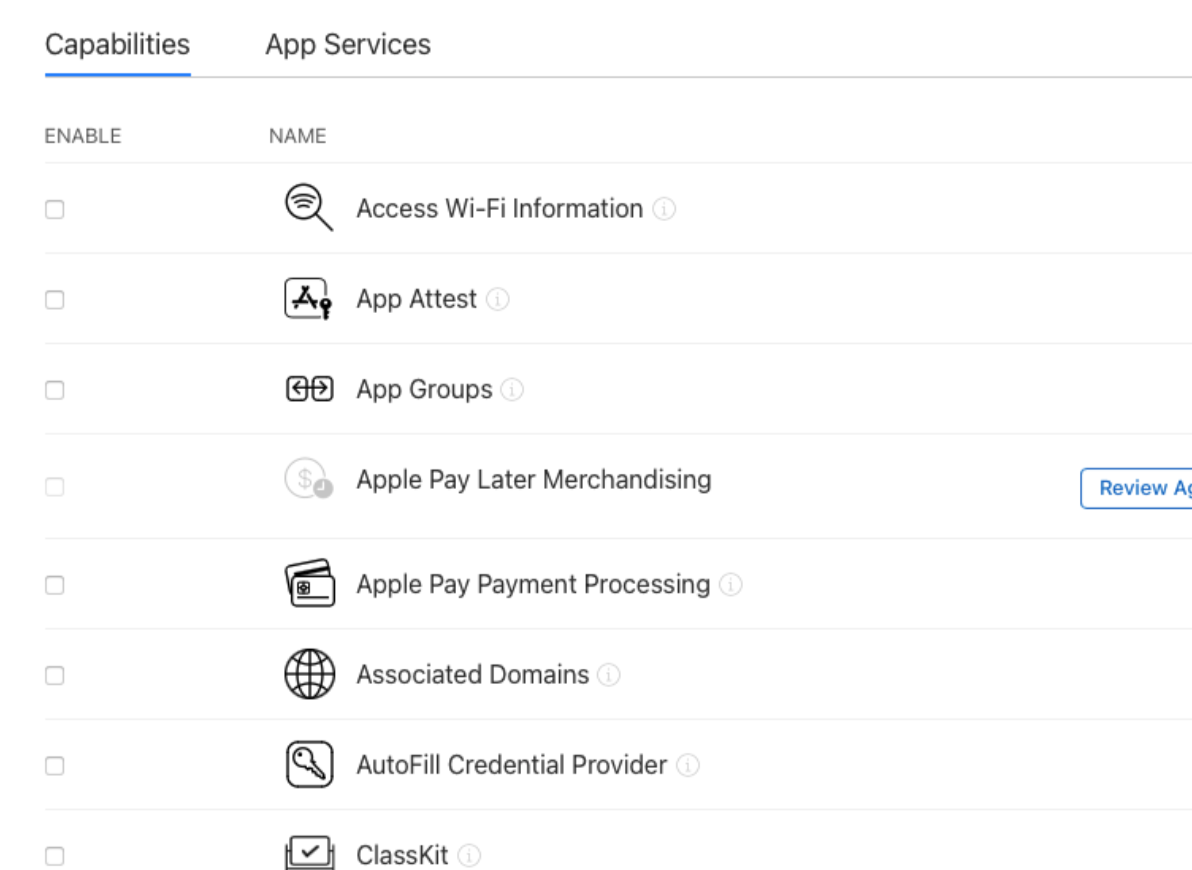This screenshot has height=870, width=1192.
Task: Select the 'App Attest' label
Action: [x=417, y=299]
